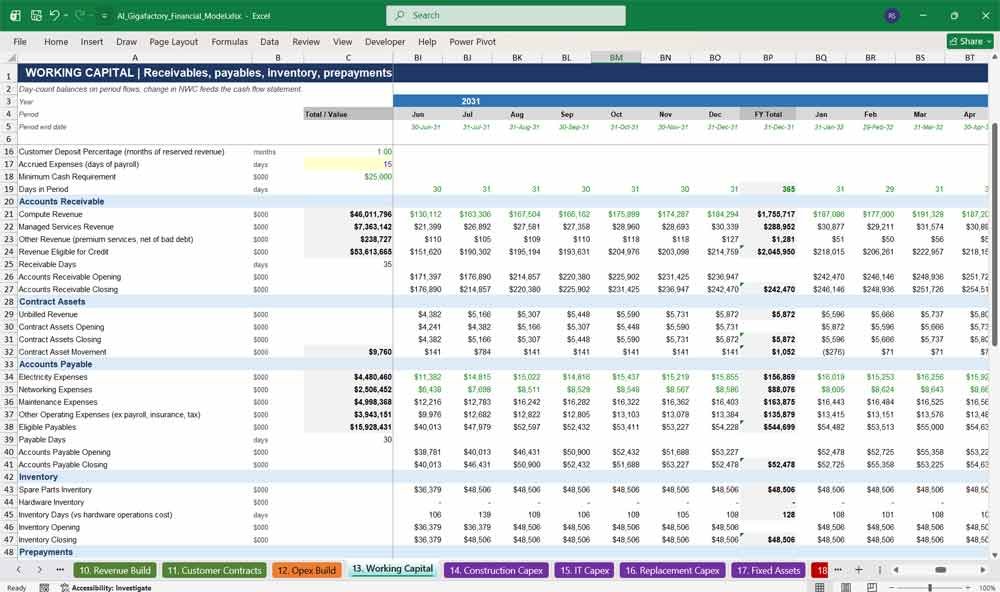Open the account profile avatar
The width and height of the screenshot is (1000, 592).
(x=892, y=15)
